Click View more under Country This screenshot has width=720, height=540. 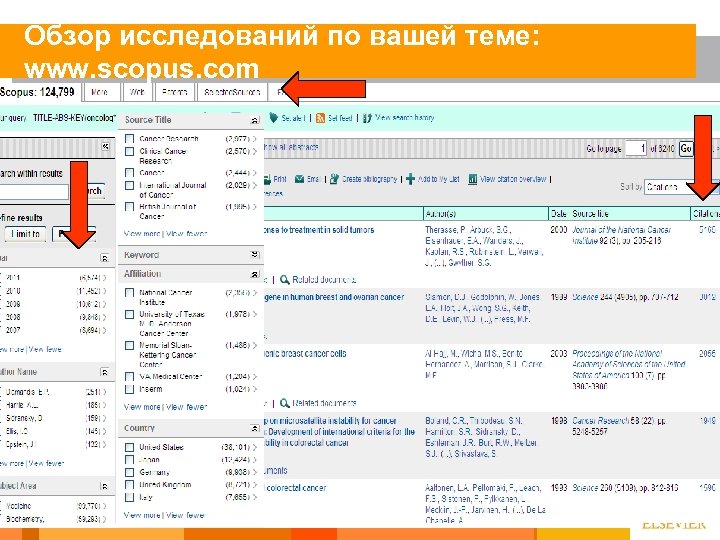[x=142, y=515]
